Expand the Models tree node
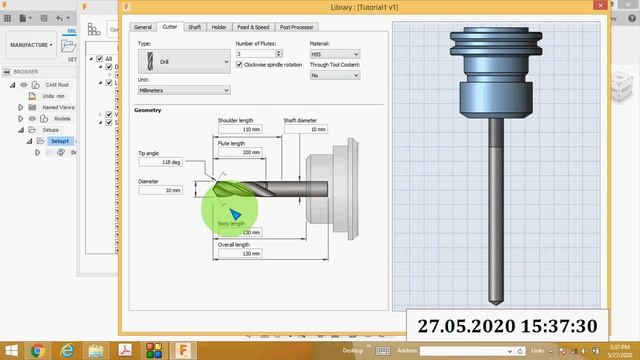Screen dimensions: 640x360 [20, 119]
